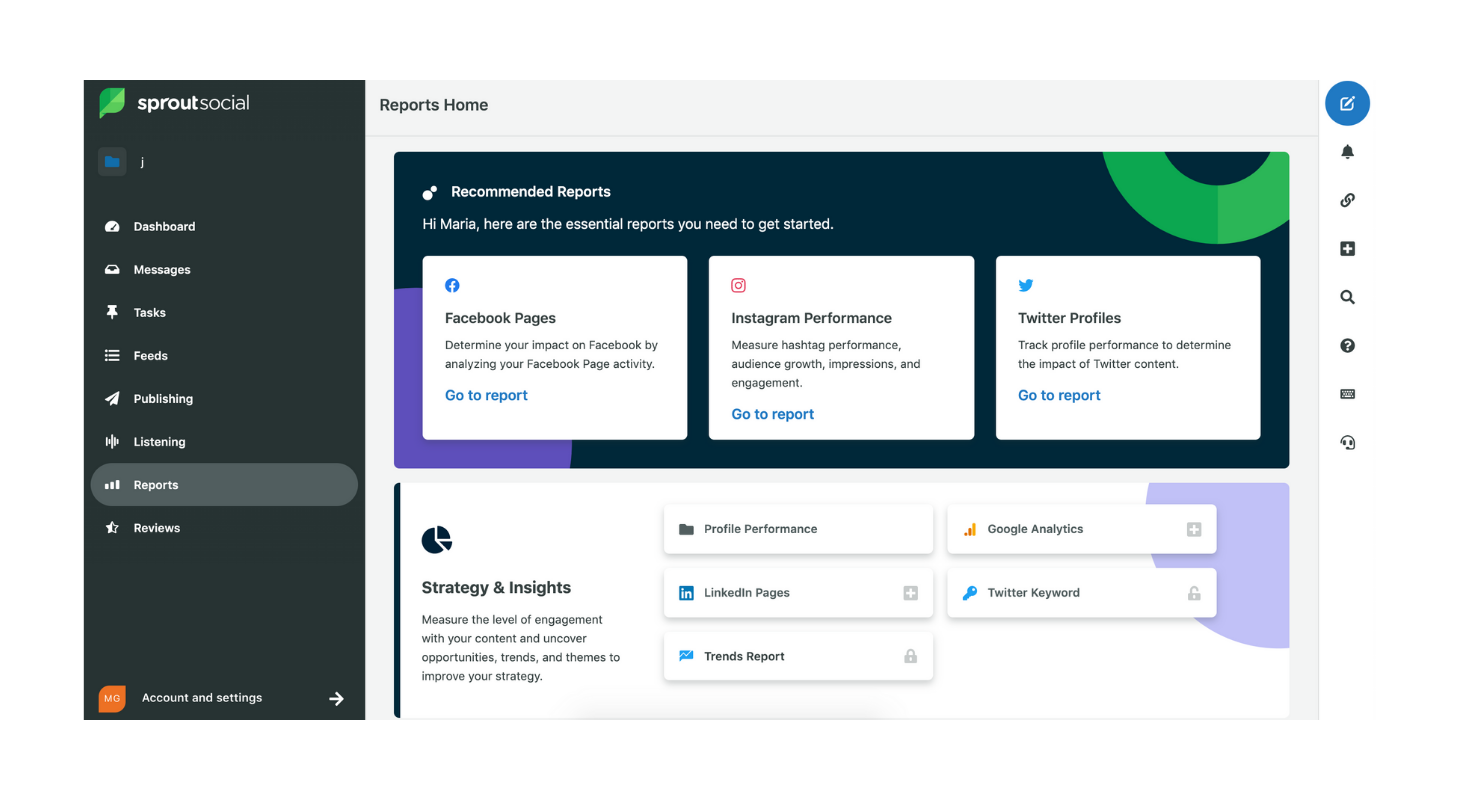
Task: Click the Twitter bird icon on Twitter Profiles card
Action: [x=1025, y=286]
